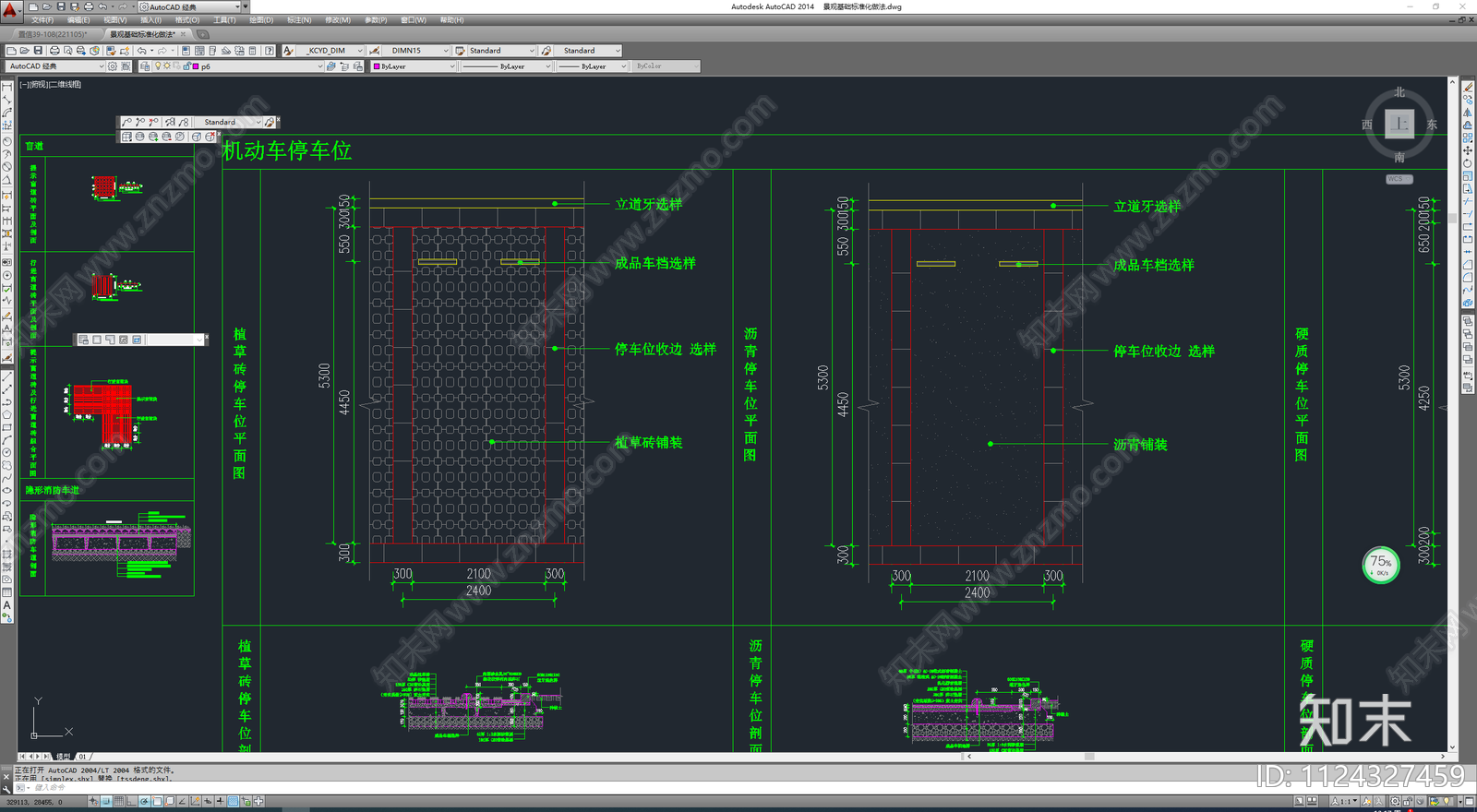Toggle Infer Constraints in status bar
The width and height of the screenshot is (1477, 812).
pyautogui.click(x=94, y=802)
